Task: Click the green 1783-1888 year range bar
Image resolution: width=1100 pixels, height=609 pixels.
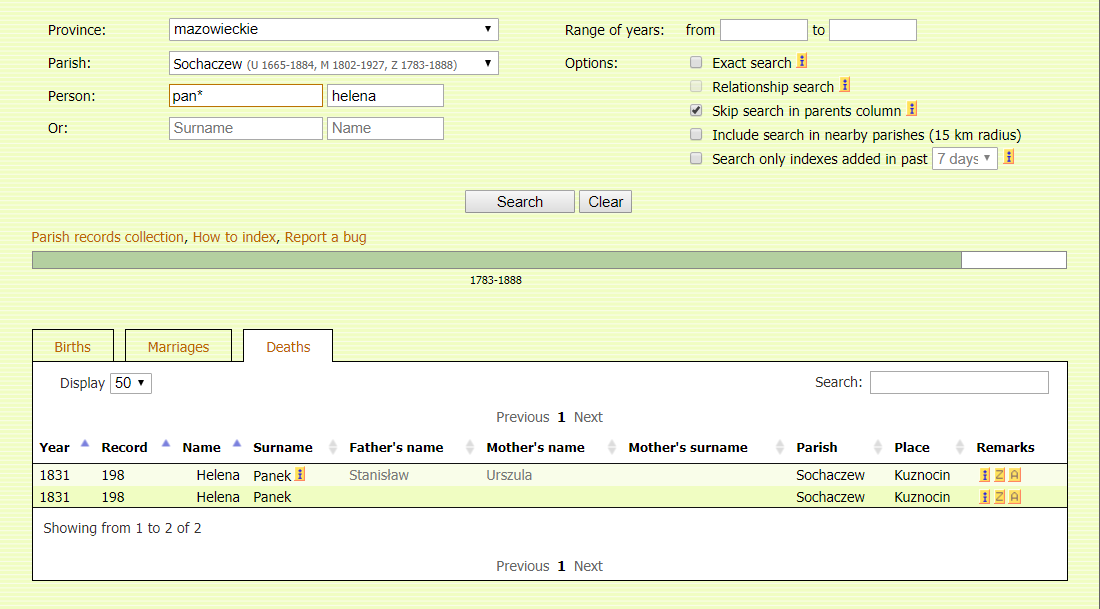Action: pos(496,261)
